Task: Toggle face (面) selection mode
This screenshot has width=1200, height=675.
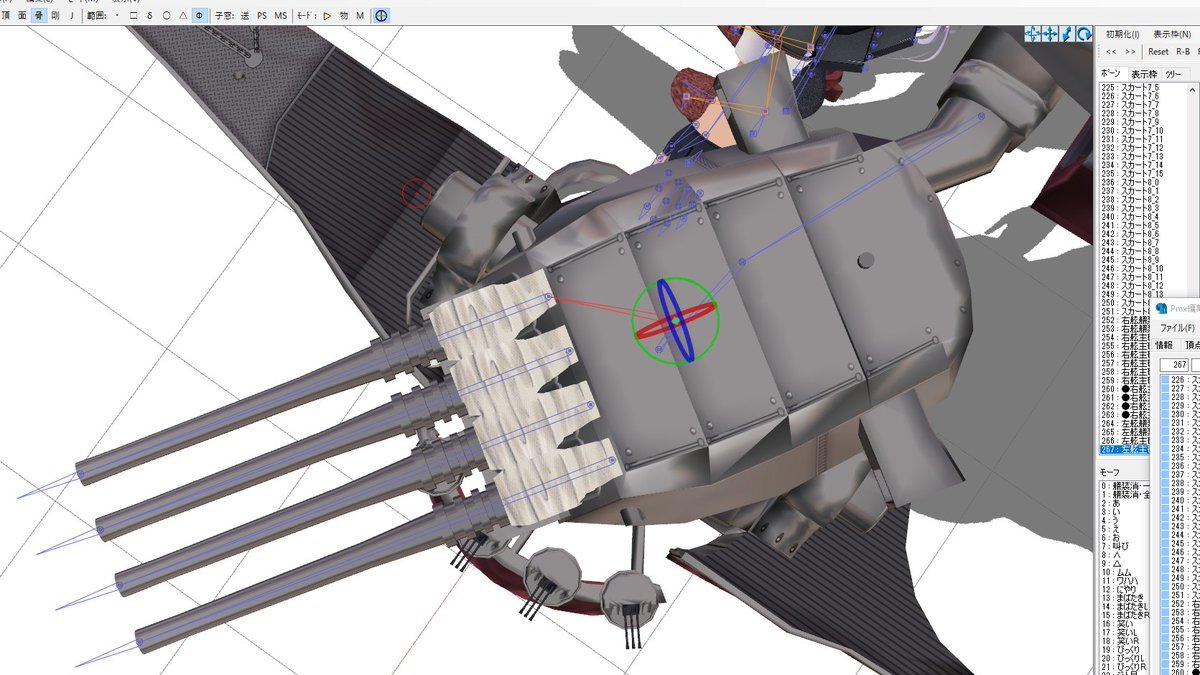Action: 22,16
